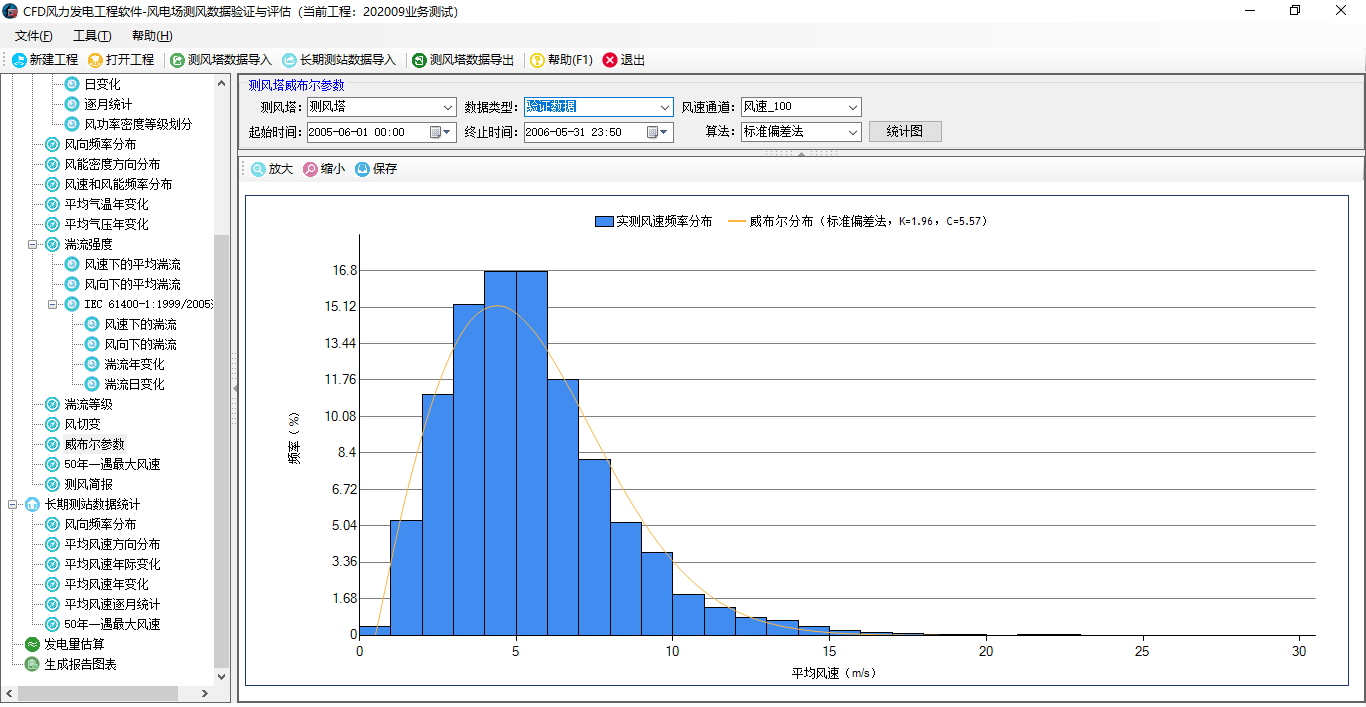The image size is (1366, 707).
Task: Click the icon beside 日变化
Action: click(72, 84)
